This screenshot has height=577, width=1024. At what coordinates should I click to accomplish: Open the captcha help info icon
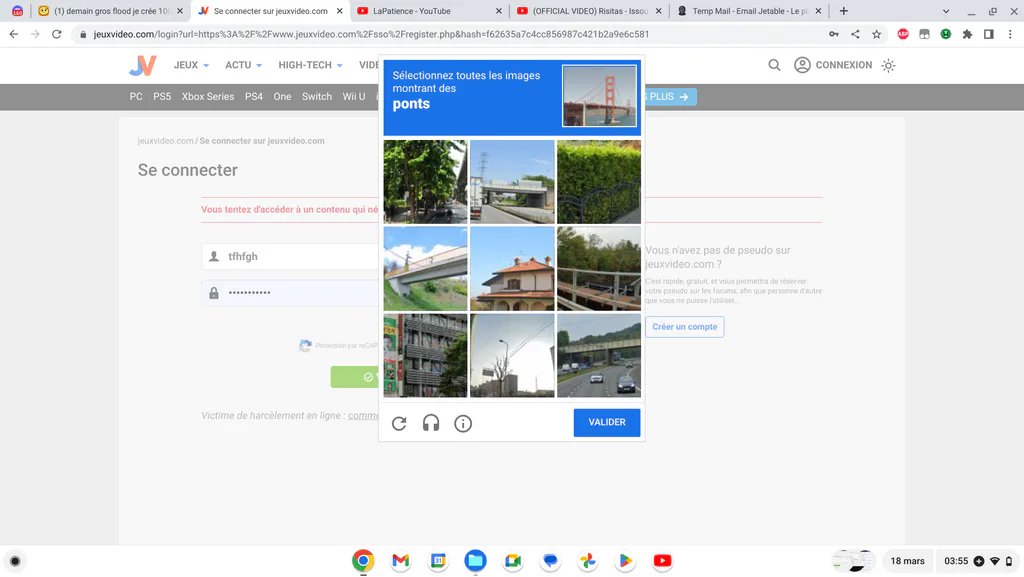click(463, 424)
